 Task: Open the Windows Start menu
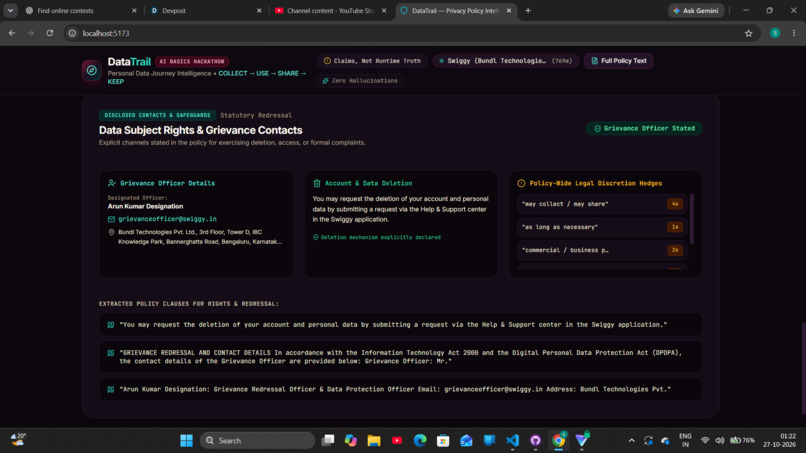[x=187, y=441]
